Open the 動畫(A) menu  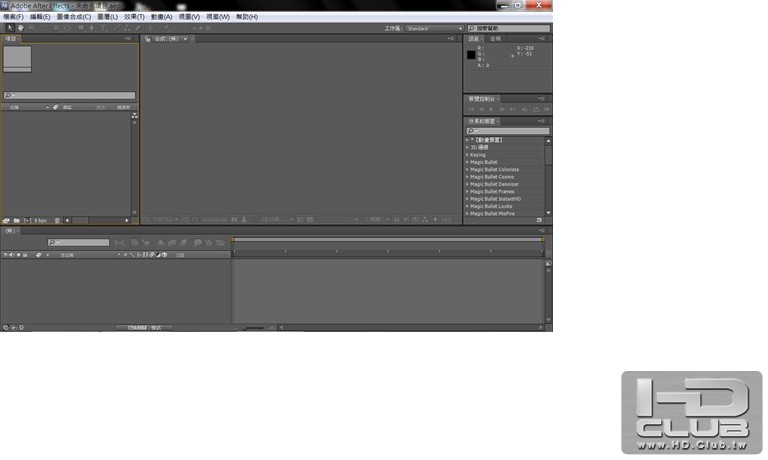pyautogui.click(x=161, y=17)
